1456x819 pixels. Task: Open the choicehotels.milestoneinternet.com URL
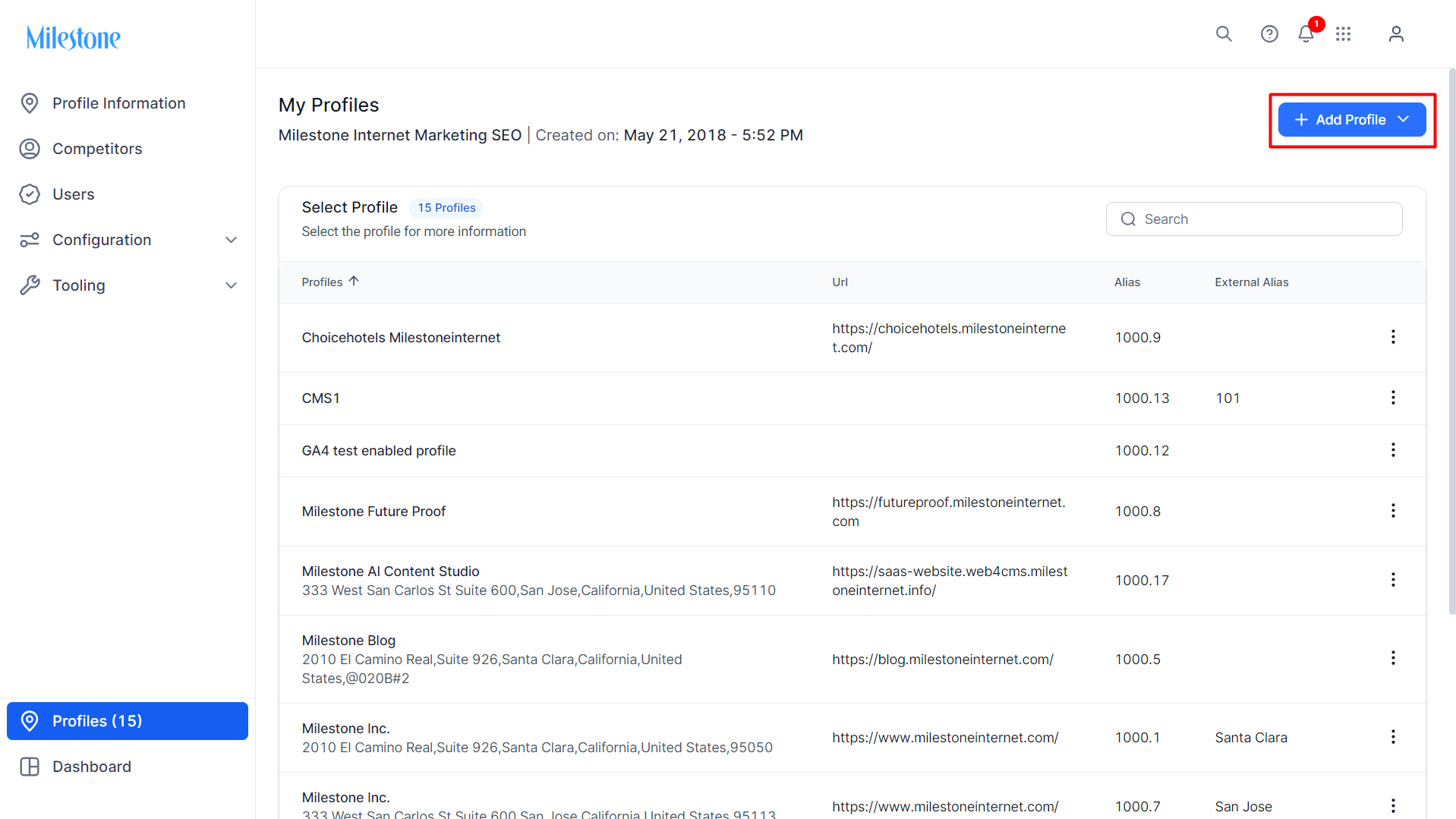(x=949, y=338)
